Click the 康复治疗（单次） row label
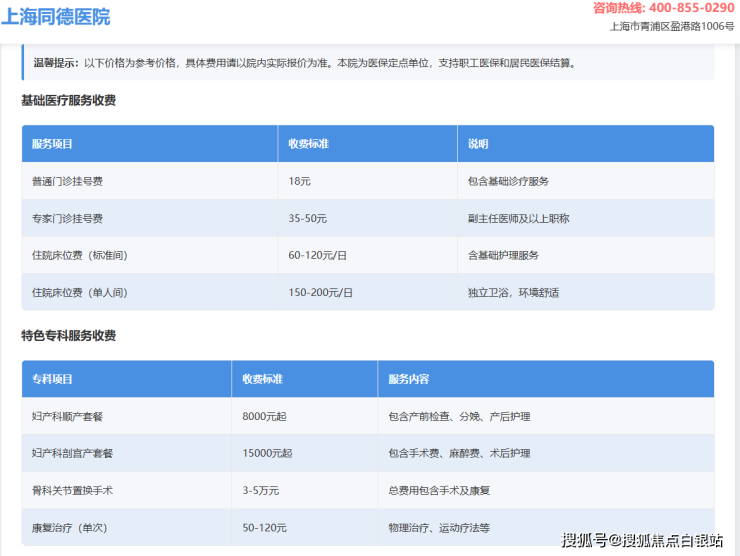 pos(74,527)
